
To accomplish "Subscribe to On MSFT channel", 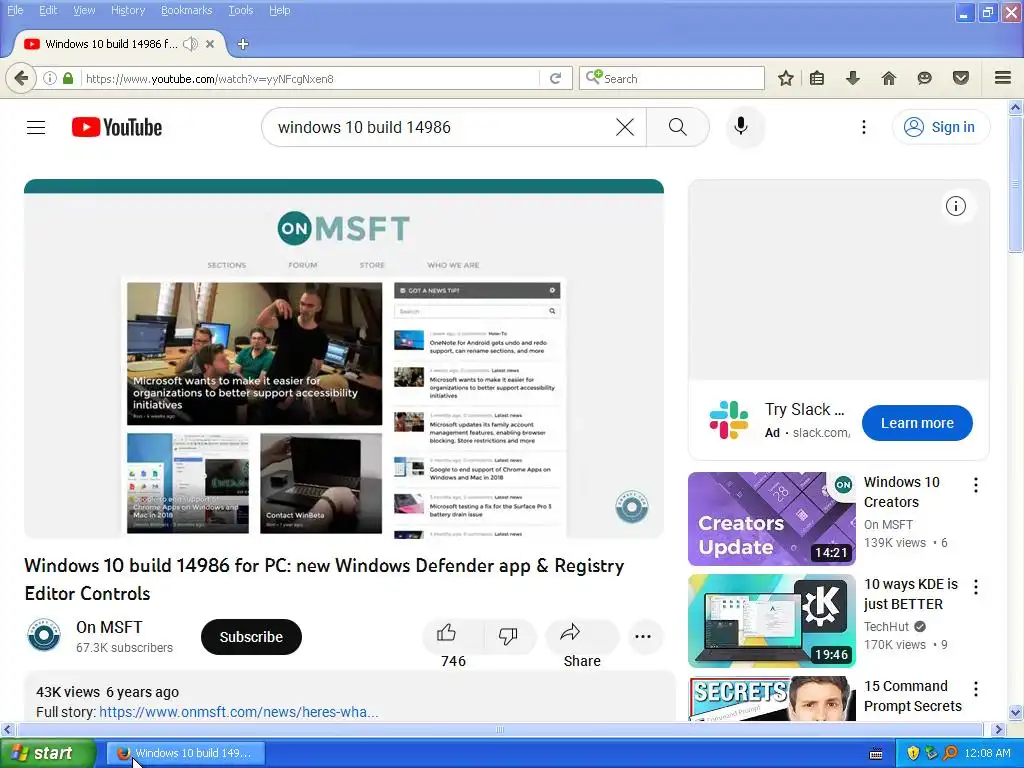I will 251,637.
